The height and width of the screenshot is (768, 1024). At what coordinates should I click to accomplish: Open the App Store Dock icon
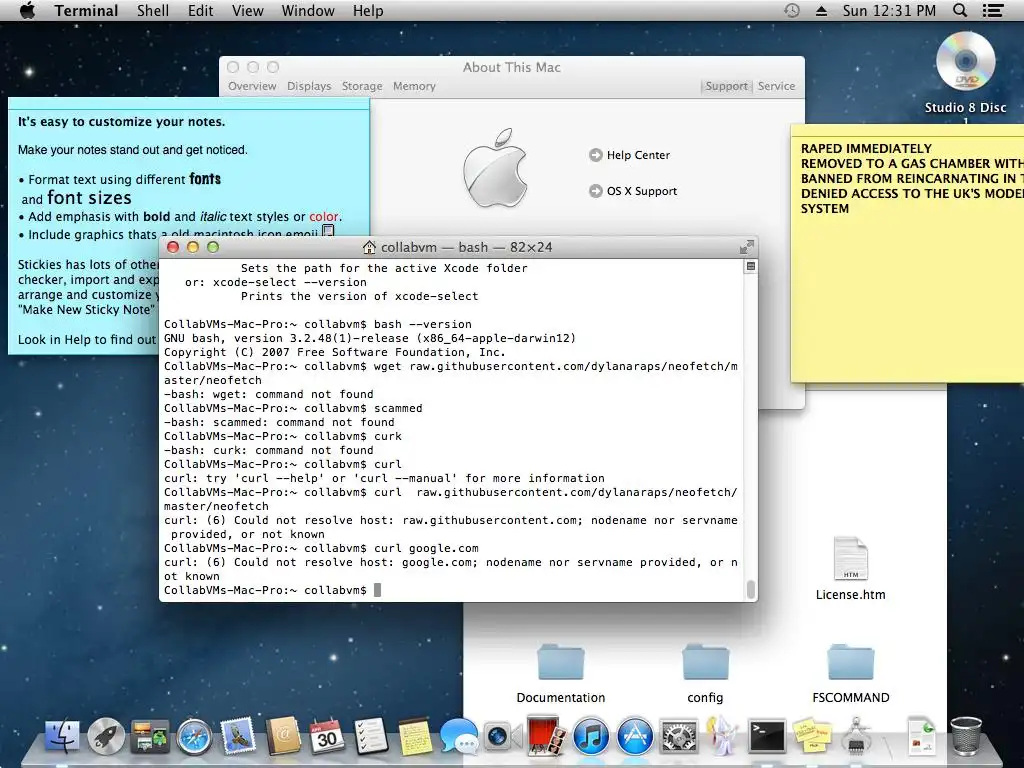click(635, 736)
